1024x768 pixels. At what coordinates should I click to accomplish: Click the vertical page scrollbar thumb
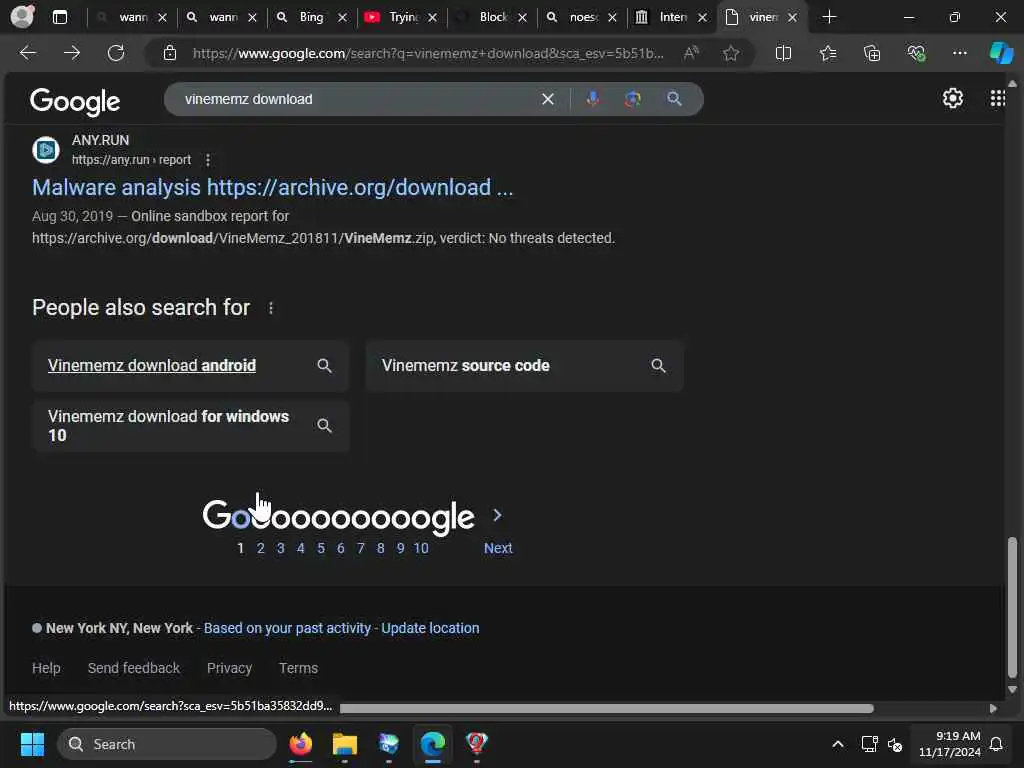[1012, 607]
